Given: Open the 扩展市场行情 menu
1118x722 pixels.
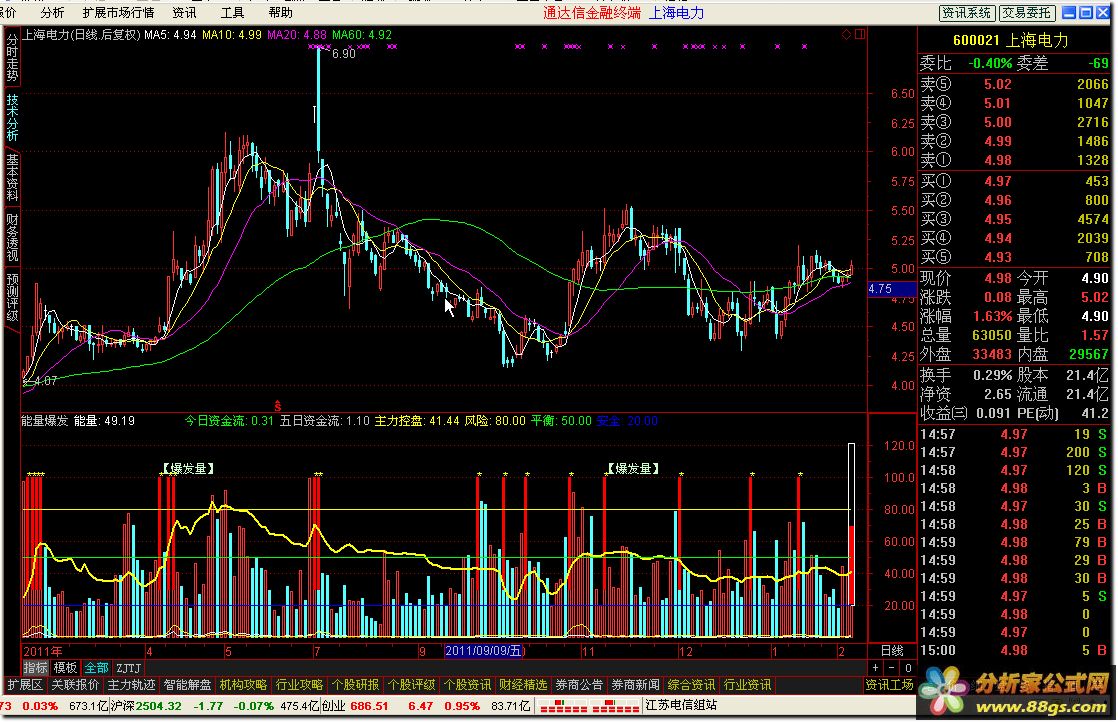Looking at the screenshot, I should coord(118,12).
